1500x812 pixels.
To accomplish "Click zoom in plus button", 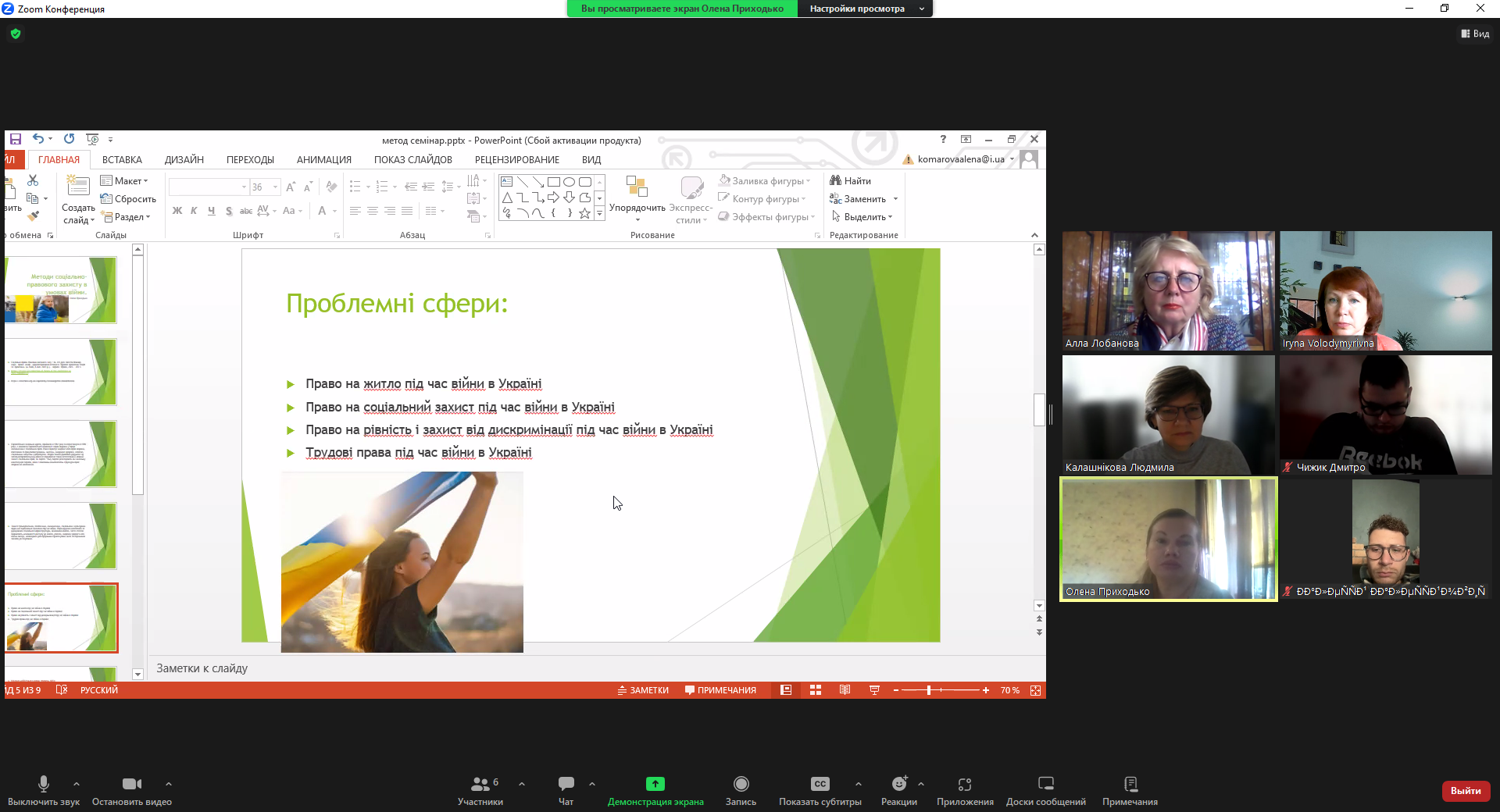I will pos(986,690).
